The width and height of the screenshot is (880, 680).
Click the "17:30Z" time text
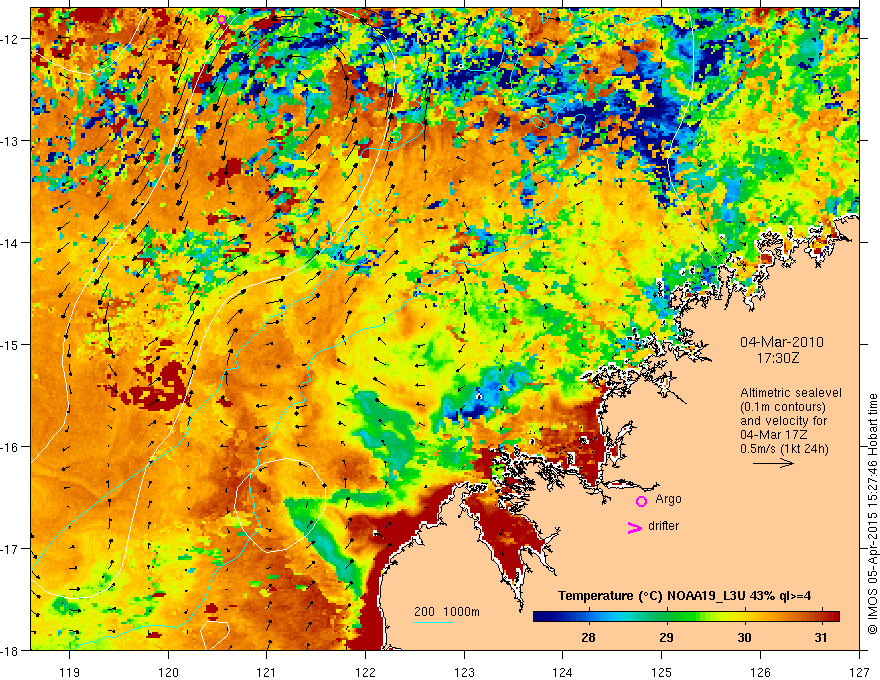coord(777,358)
